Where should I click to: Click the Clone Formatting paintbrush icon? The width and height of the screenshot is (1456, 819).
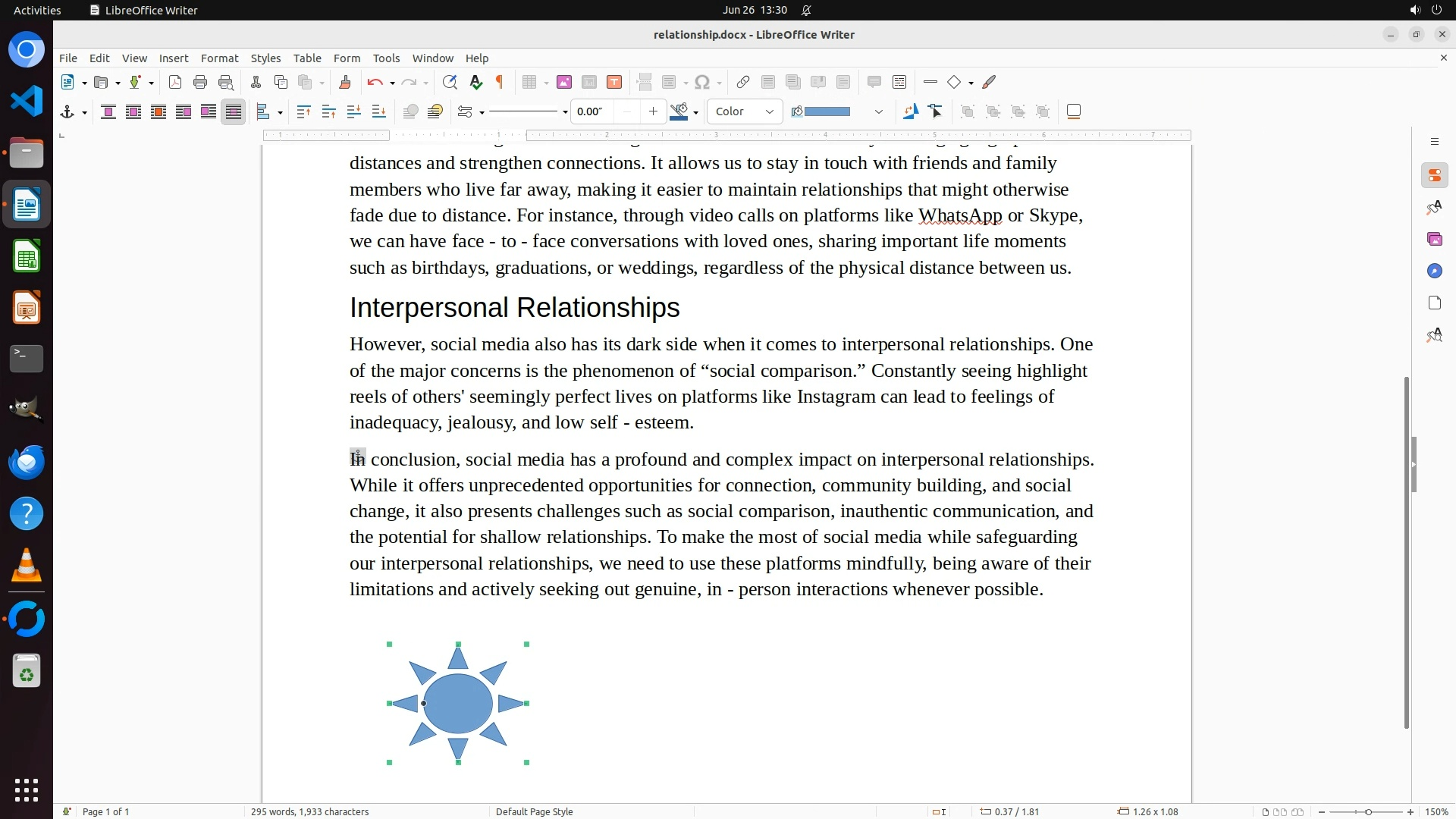coord(345,83)
